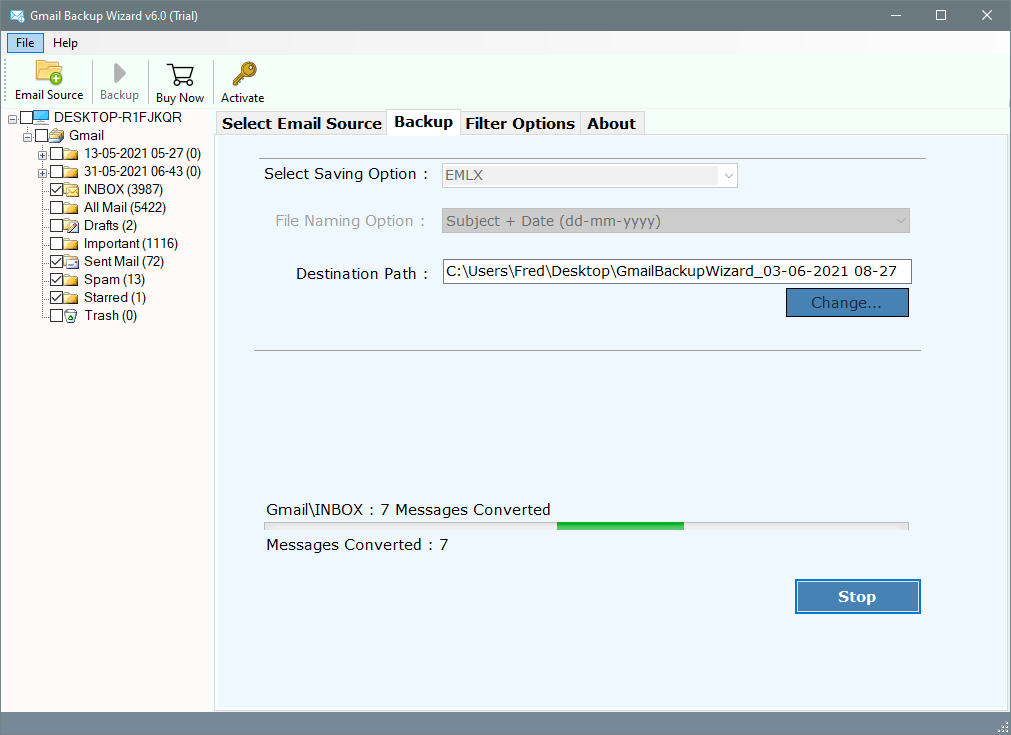Collapse the Gmail tree node
The image size is (1011, 735).
coord(27,137)
